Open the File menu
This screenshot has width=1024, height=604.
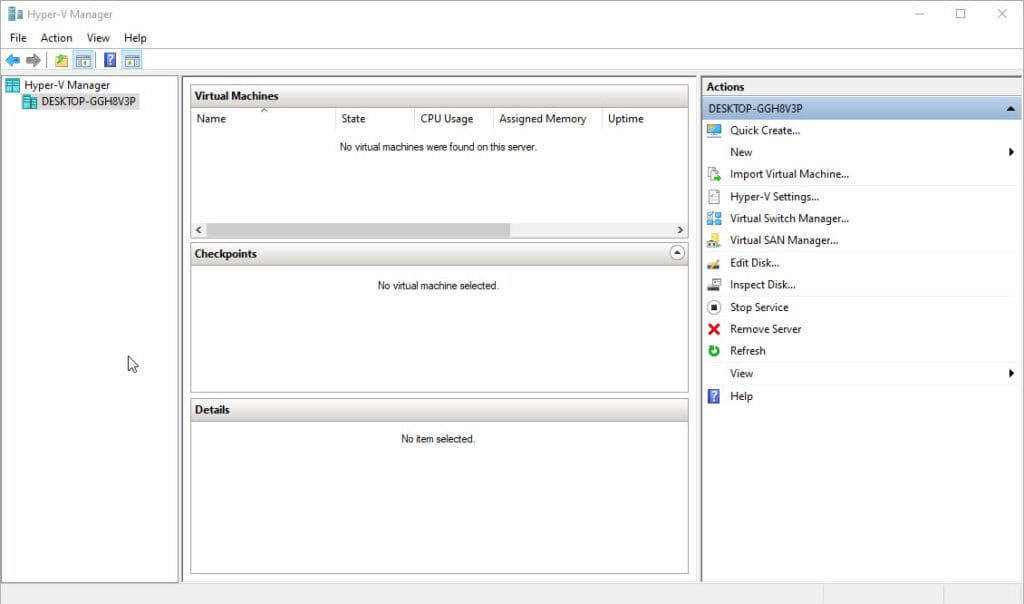pos(18,38)
